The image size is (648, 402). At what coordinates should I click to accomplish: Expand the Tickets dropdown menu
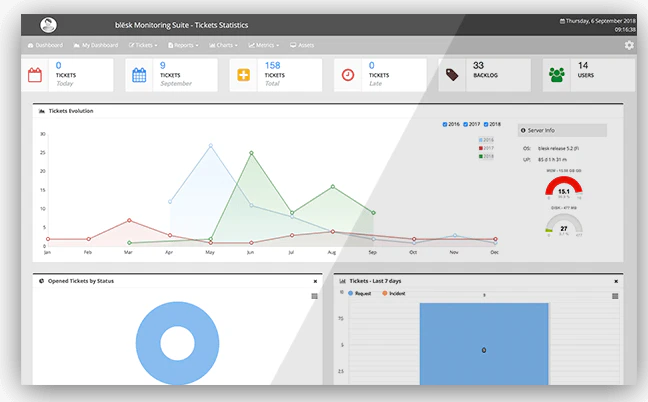coord(143,45)
